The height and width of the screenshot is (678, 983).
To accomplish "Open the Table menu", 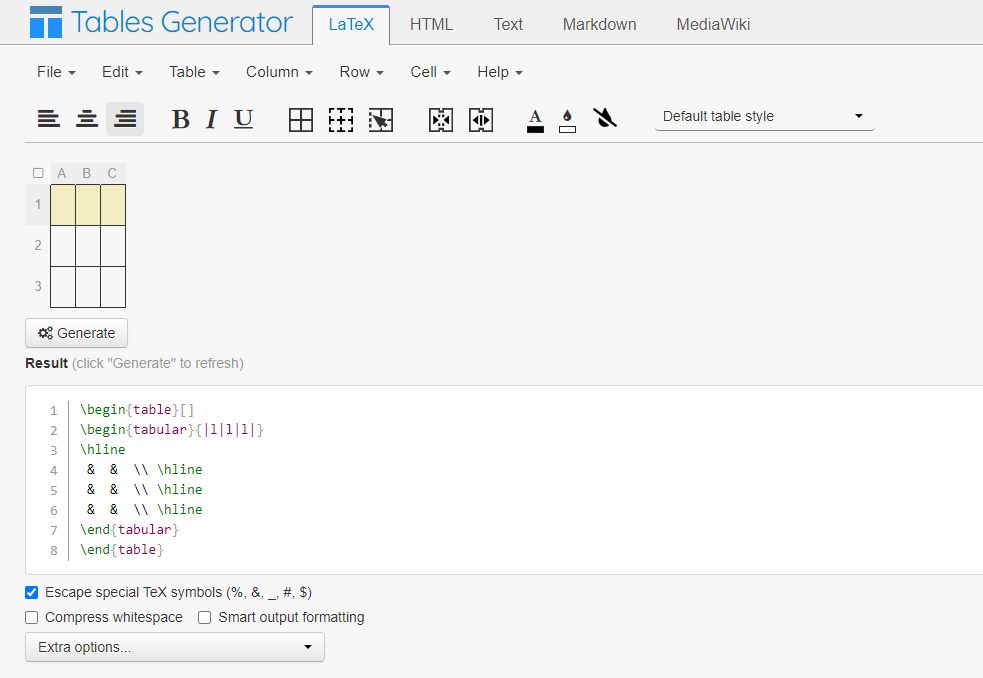I will click(x=194, y=72).
